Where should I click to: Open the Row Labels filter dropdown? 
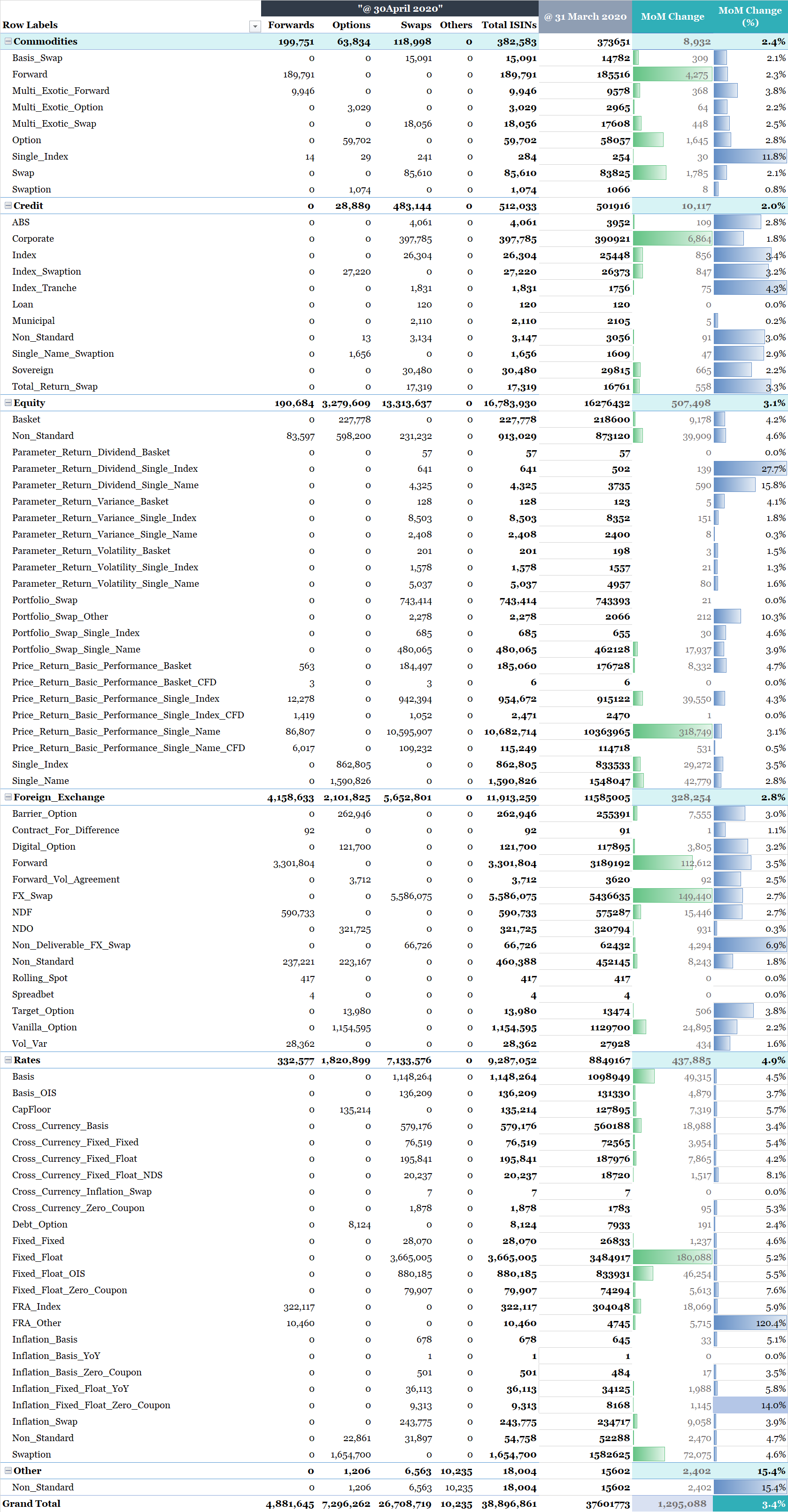(x=255, y=26)
